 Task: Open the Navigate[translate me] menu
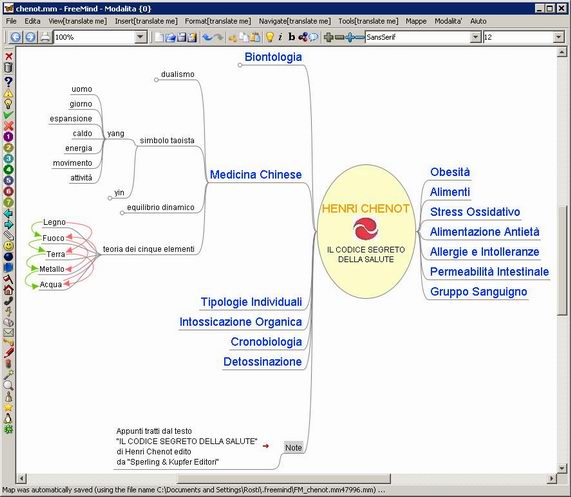click(x=295, y=21)
